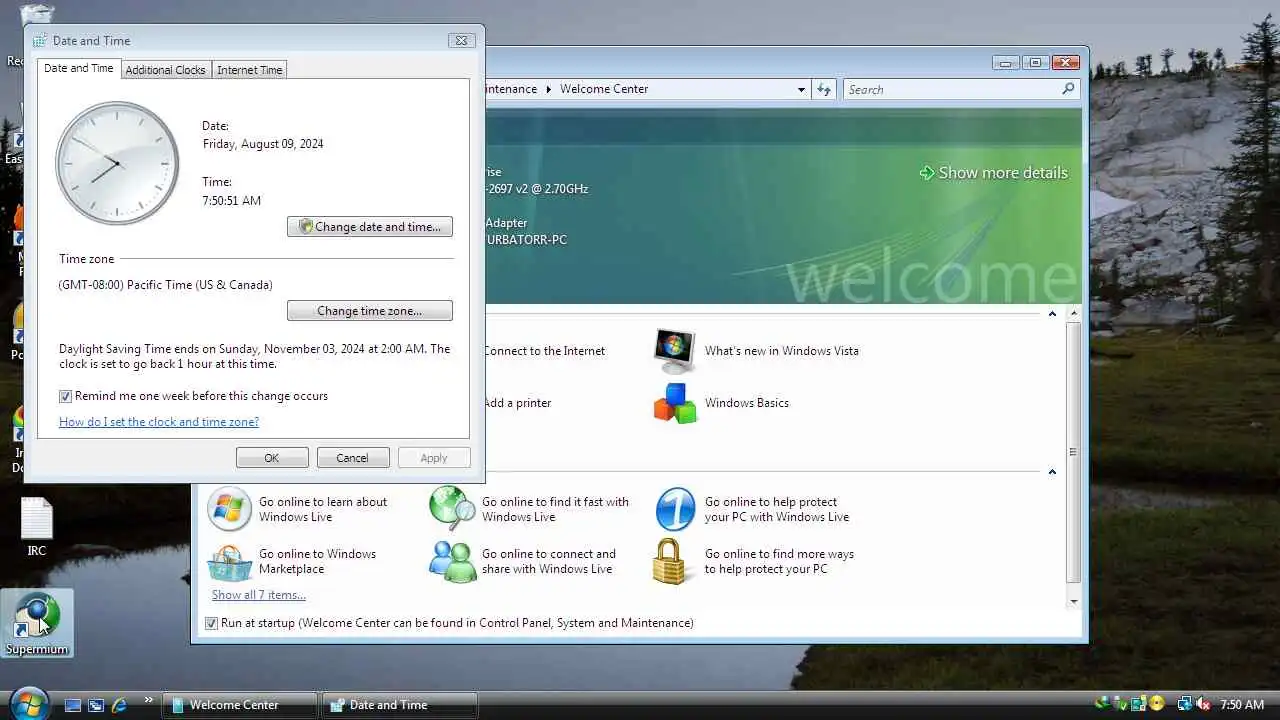The width and height of the screenshot is (1280, 720).
Task: Toggle Run at startup checkbox
Action: click(x=211, y=623)
